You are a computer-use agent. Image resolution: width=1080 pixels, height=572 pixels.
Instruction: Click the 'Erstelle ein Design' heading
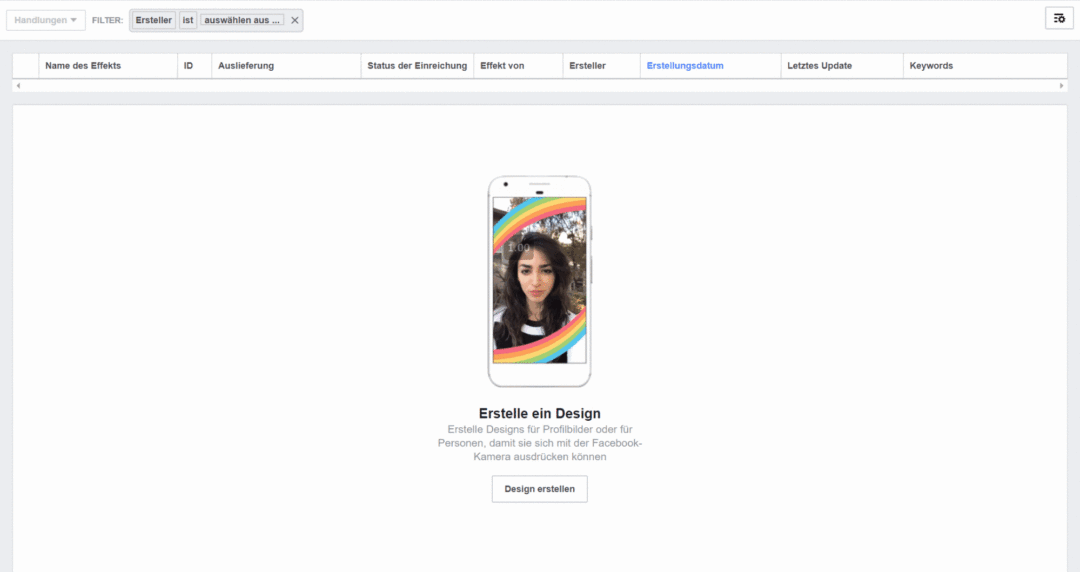tap(539, 413)
